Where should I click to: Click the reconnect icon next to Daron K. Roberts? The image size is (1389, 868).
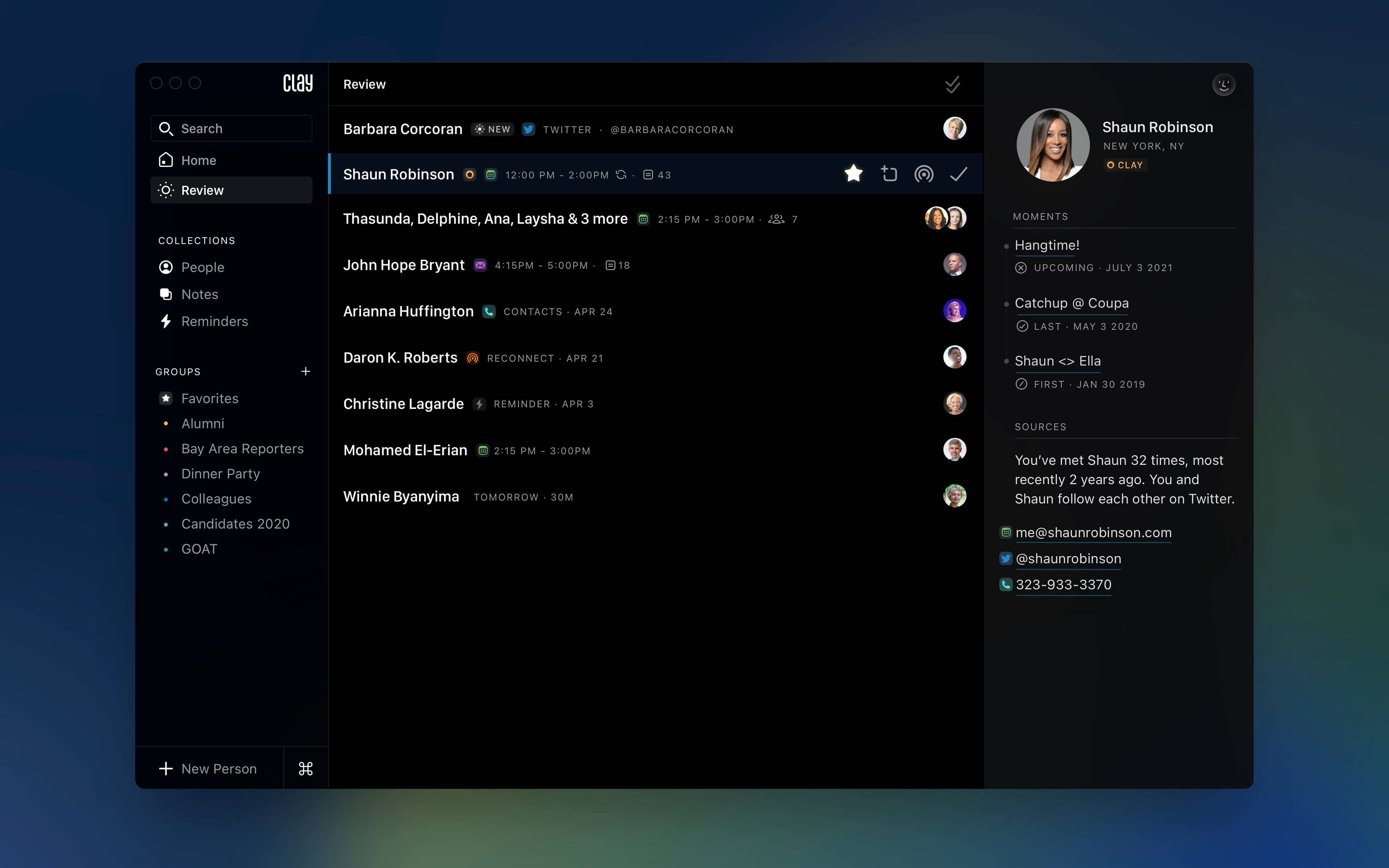pyautogui.click(x=472, y=358)
